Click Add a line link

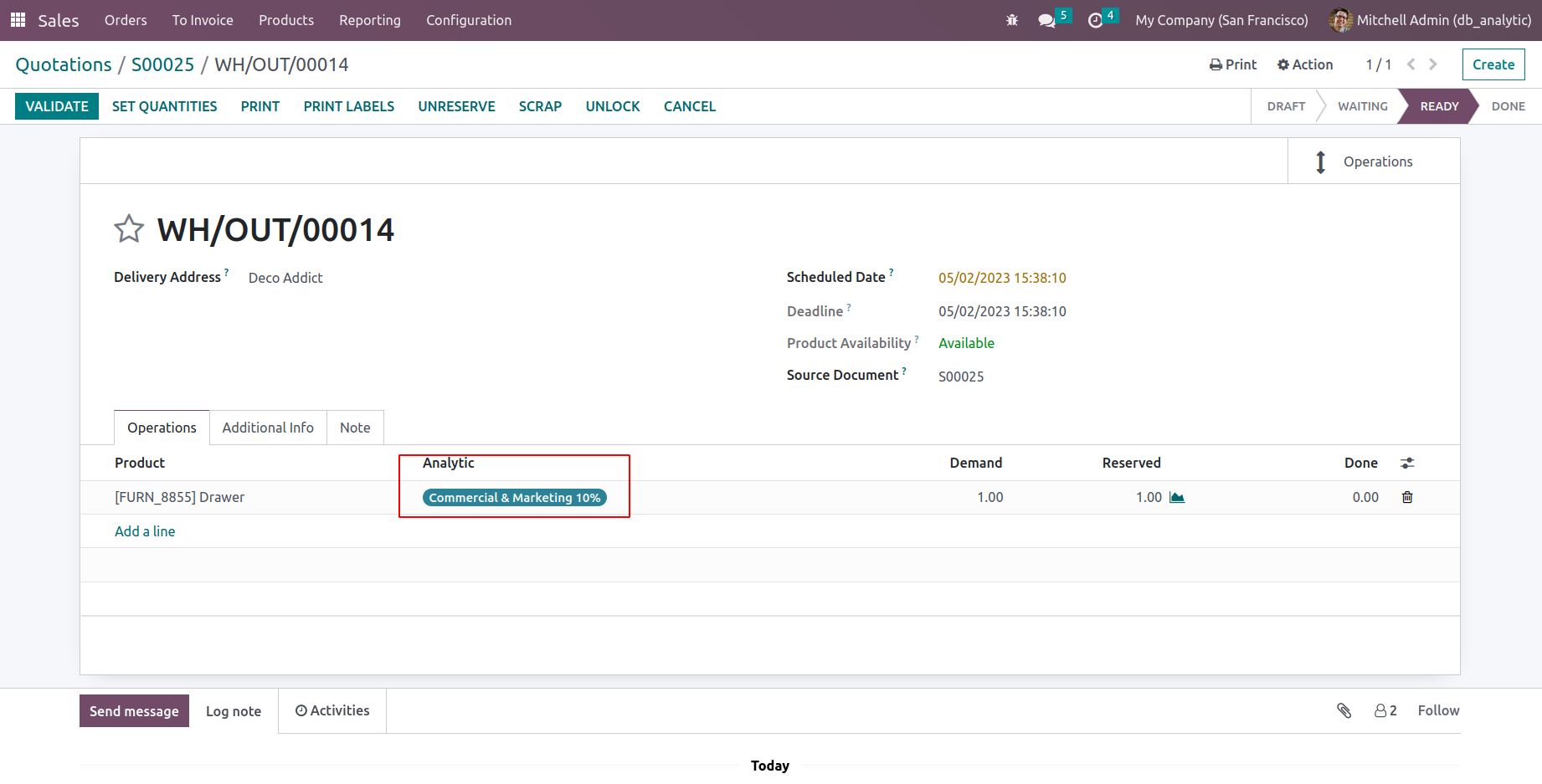(x=145, y=531)
